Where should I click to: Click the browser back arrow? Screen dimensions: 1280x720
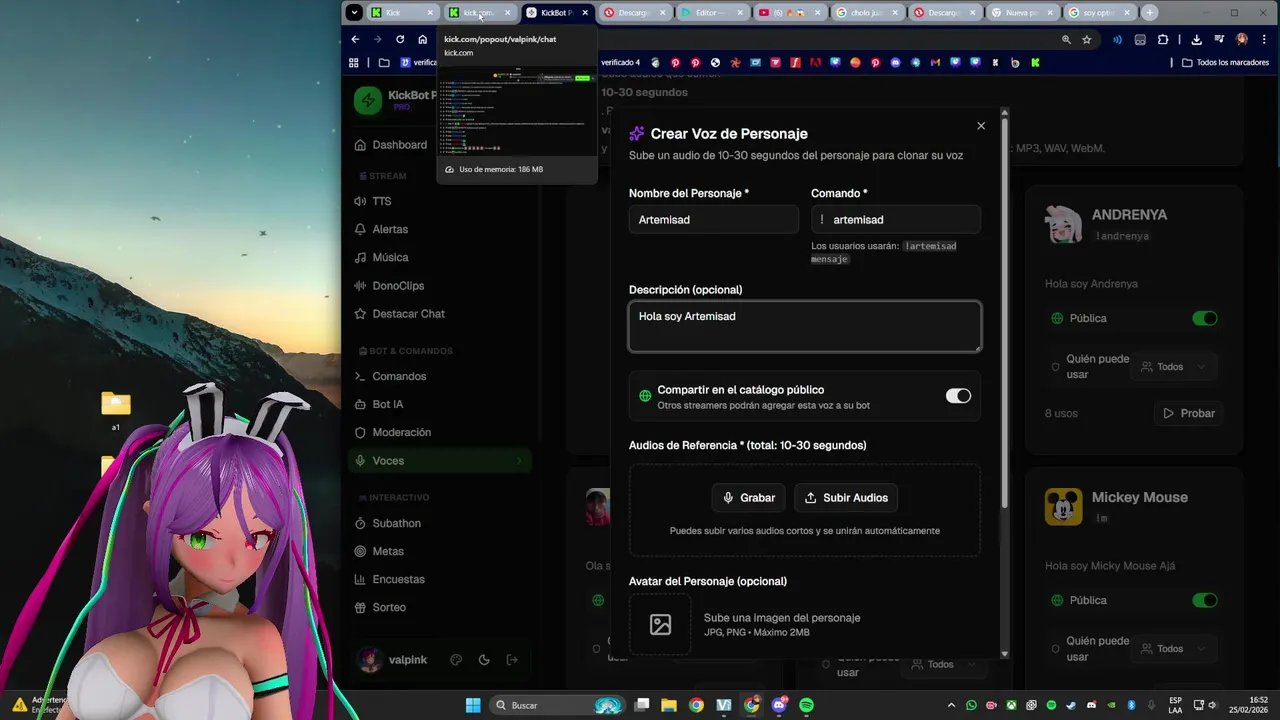coord(355,39)
